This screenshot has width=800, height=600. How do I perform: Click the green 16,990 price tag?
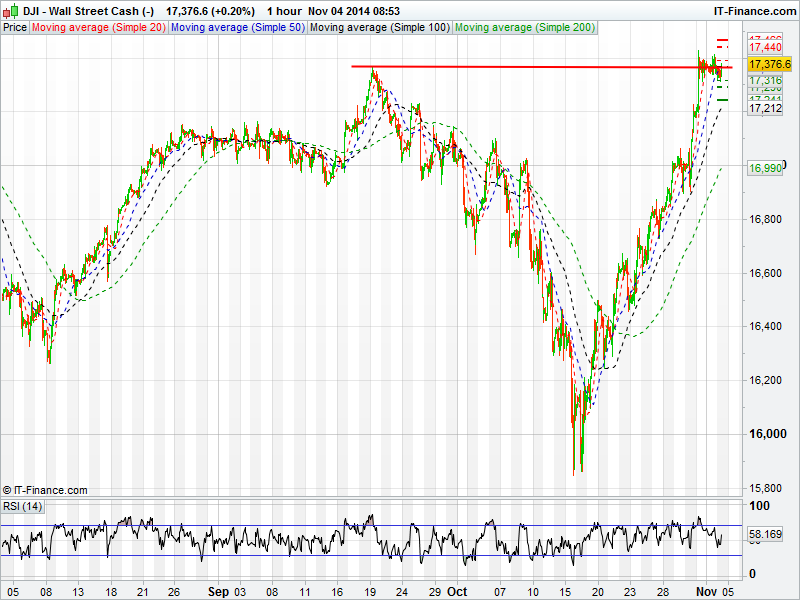pyautogui.click(x=765, y=168)
